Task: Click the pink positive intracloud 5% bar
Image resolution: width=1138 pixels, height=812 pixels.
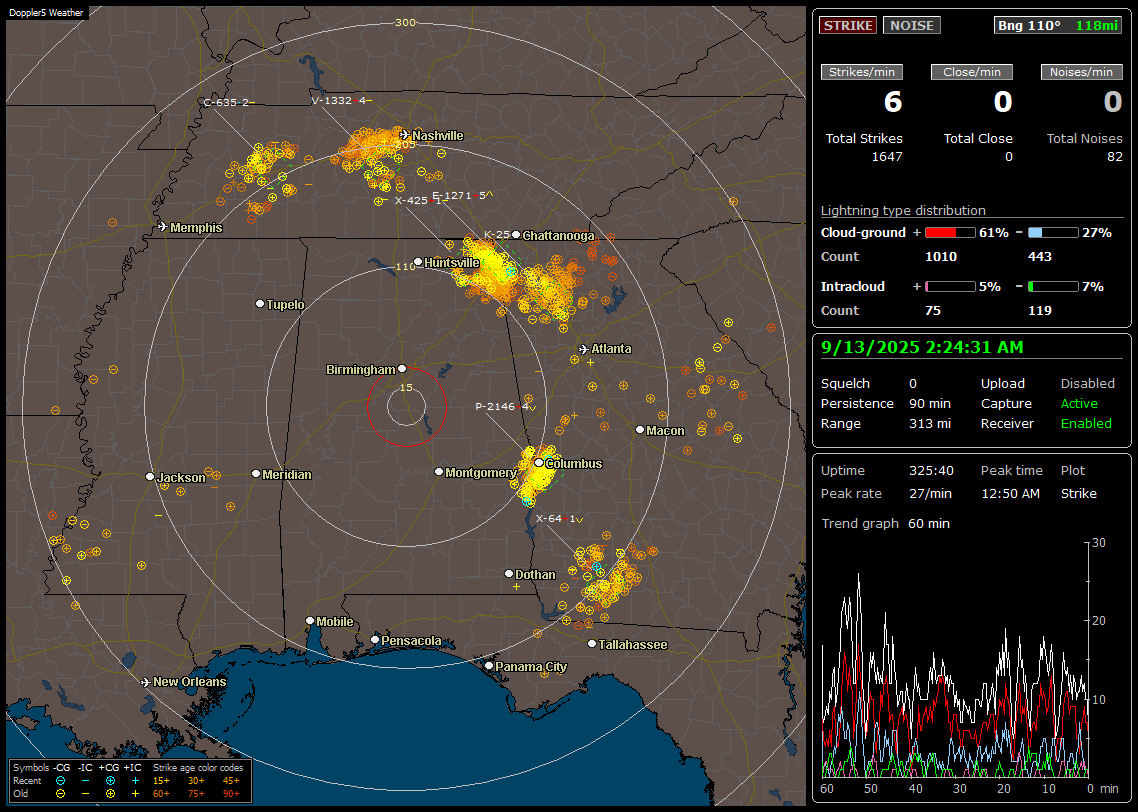Action: click(950, 287)
